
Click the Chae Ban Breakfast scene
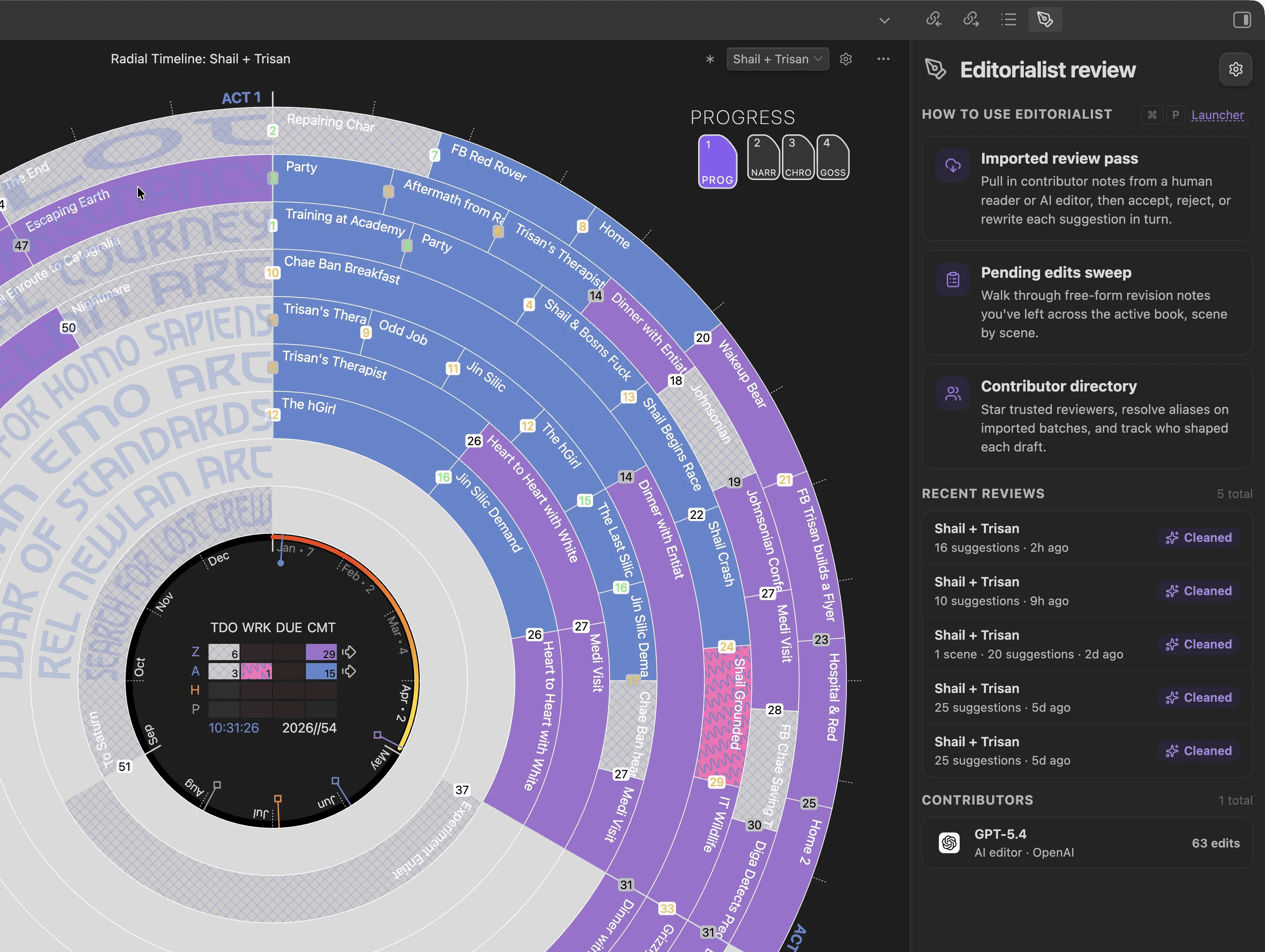coord(342,269)
